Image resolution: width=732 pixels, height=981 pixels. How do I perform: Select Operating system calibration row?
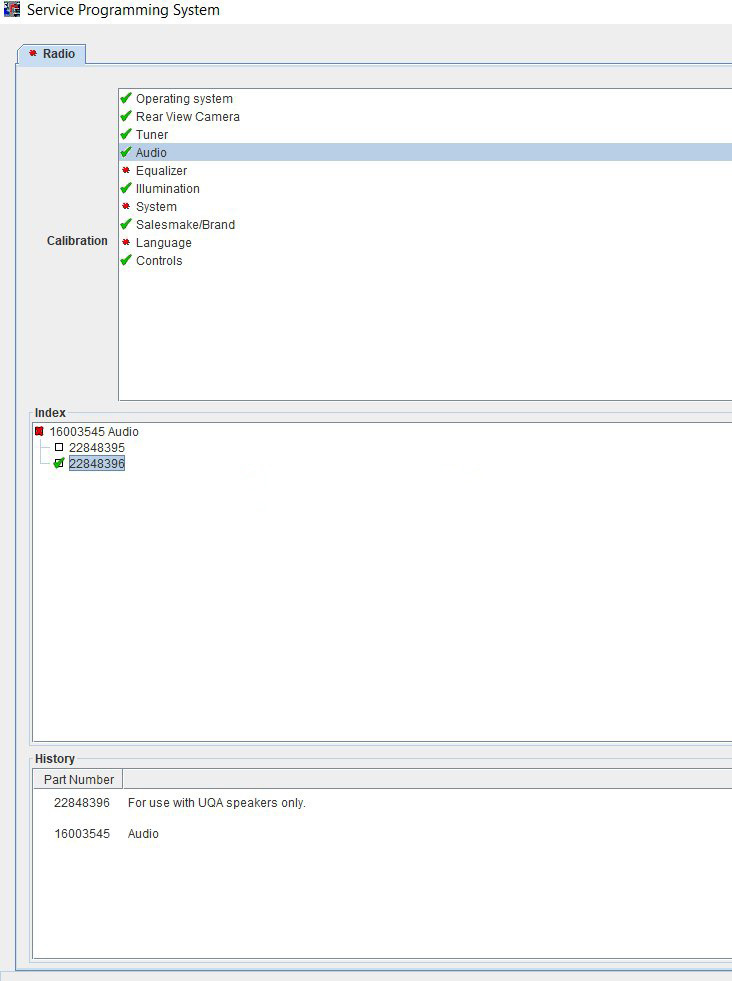pos(425,99)
